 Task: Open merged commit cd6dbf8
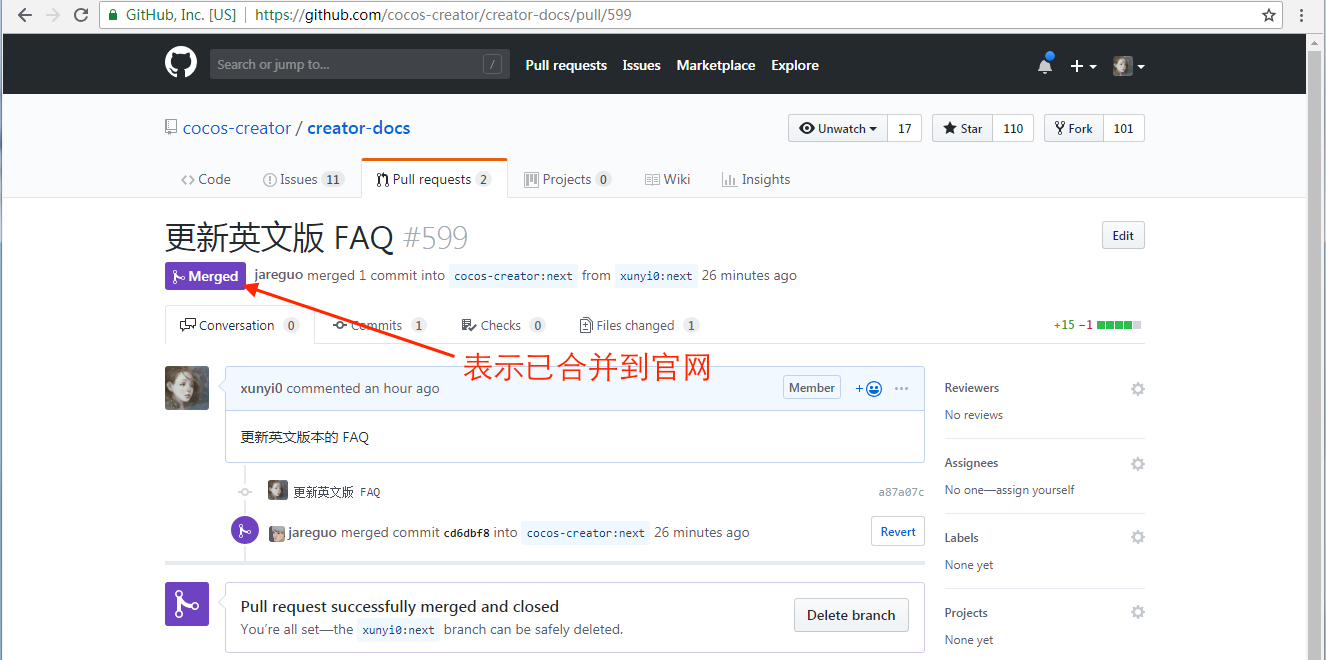467,533
